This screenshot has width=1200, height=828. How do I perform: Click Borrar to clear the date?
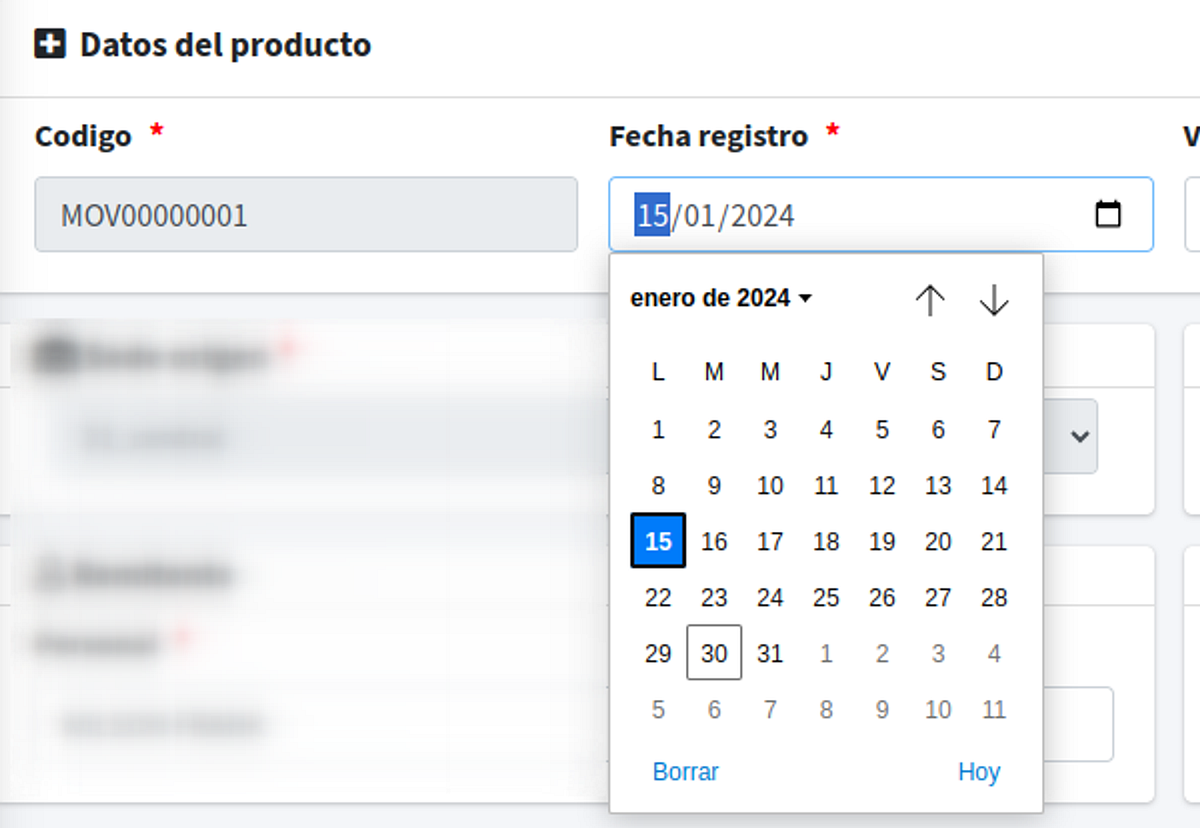coord(685,771)
